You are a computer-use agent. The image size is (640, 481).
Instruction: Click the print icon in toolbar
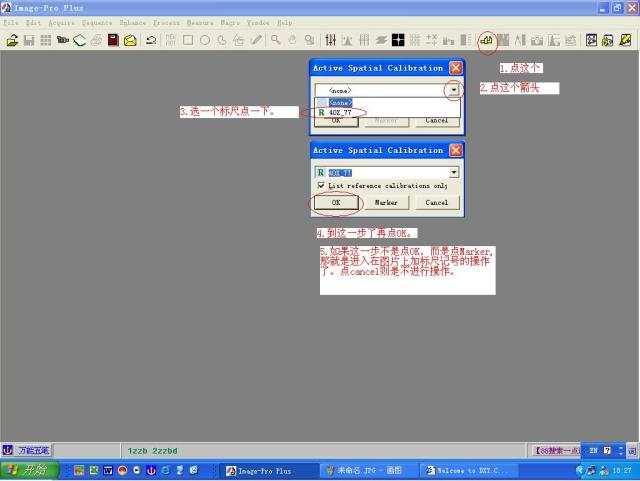click(x=96, y=40)
